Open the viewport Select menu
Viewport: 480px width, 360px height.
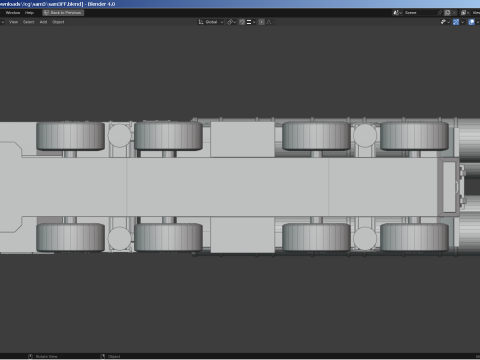29,22
